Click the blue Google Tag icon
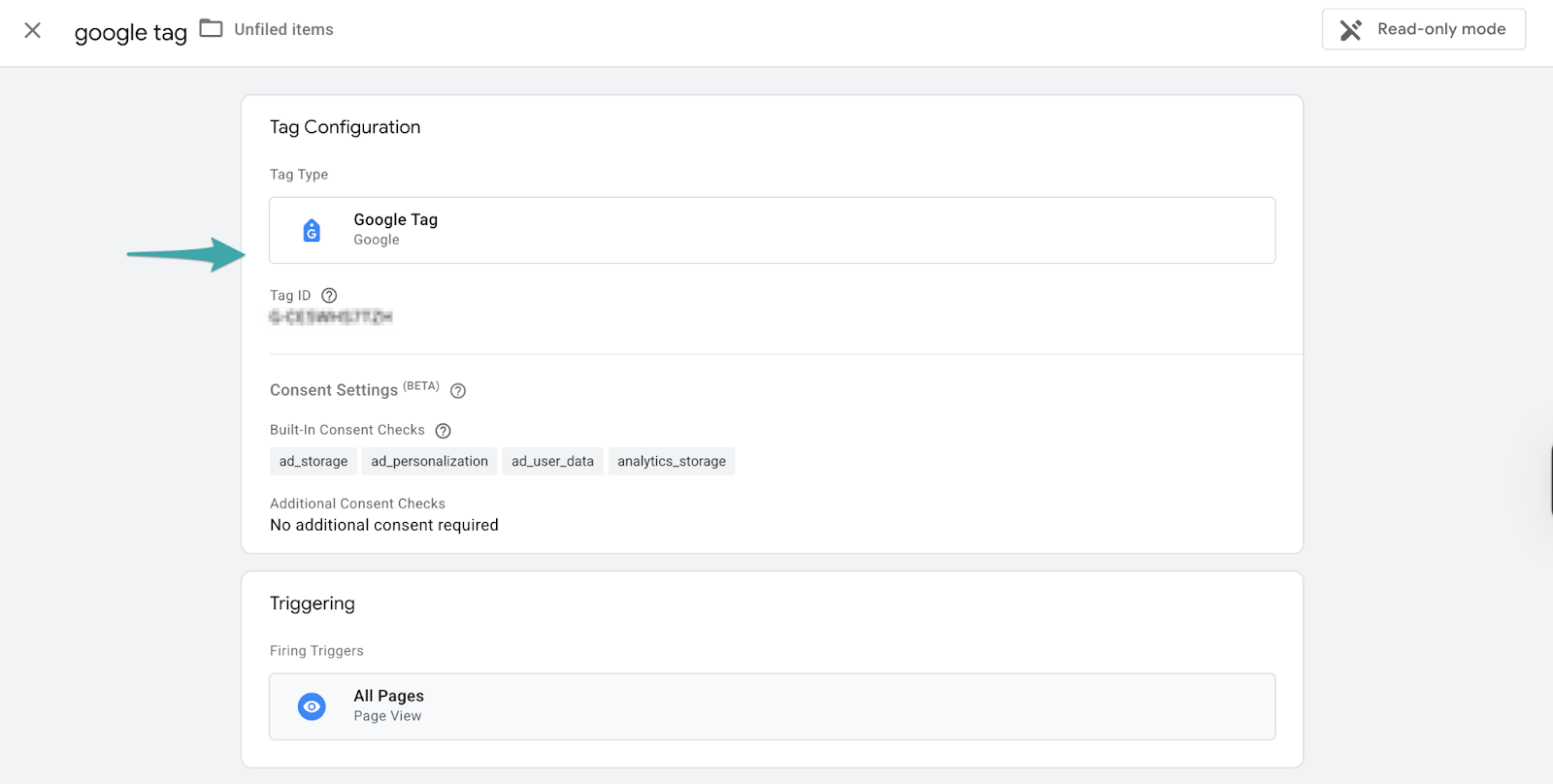The height and width of the screenshot is (784, 1553). pos(312,230)
